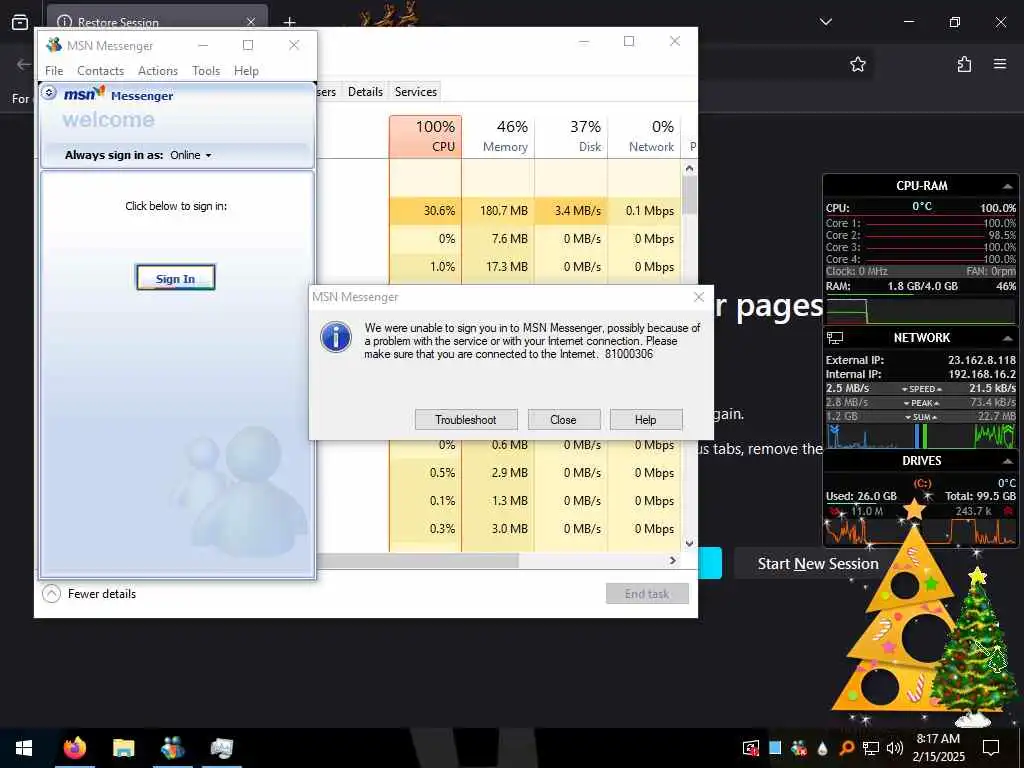Switch to Task Manager Details tab
This screenshot has width=1024, height=768.
365,91
